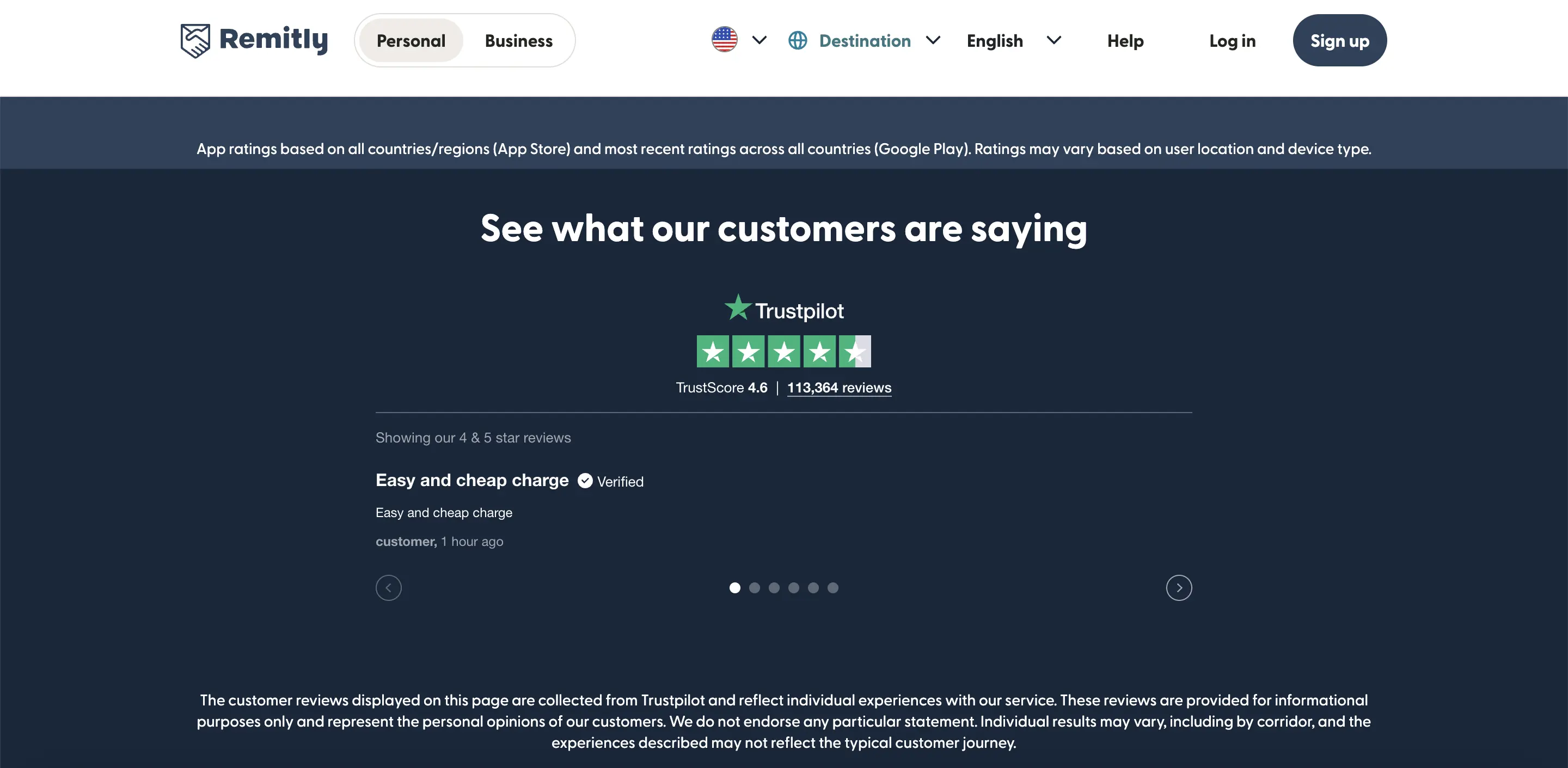The width and height of the screenshot is (1568, 768).
Task: Select the second review carousel dot
Action: 754,587
